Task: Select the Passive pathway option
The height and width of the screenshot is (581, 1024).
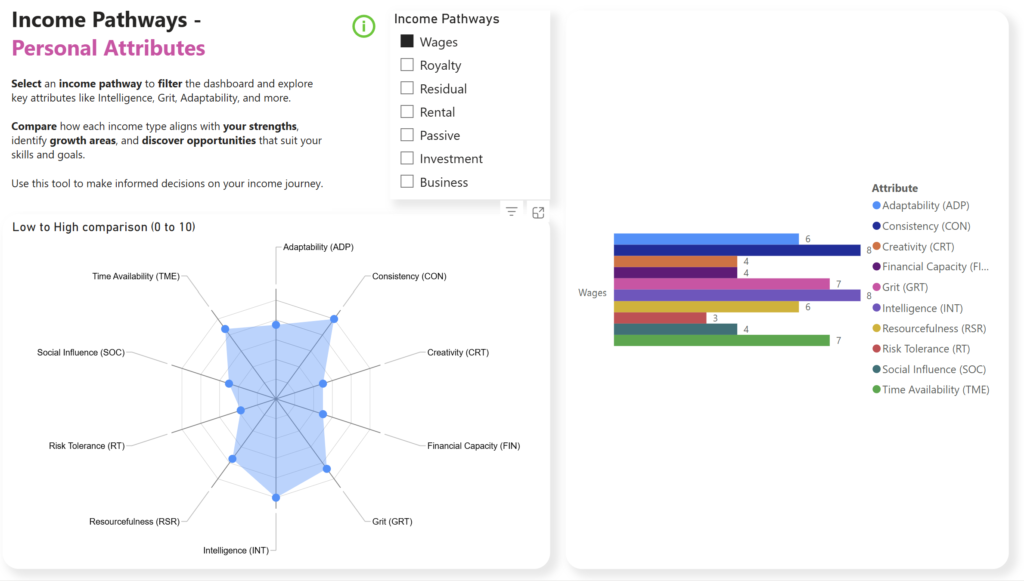Action: 407,134
